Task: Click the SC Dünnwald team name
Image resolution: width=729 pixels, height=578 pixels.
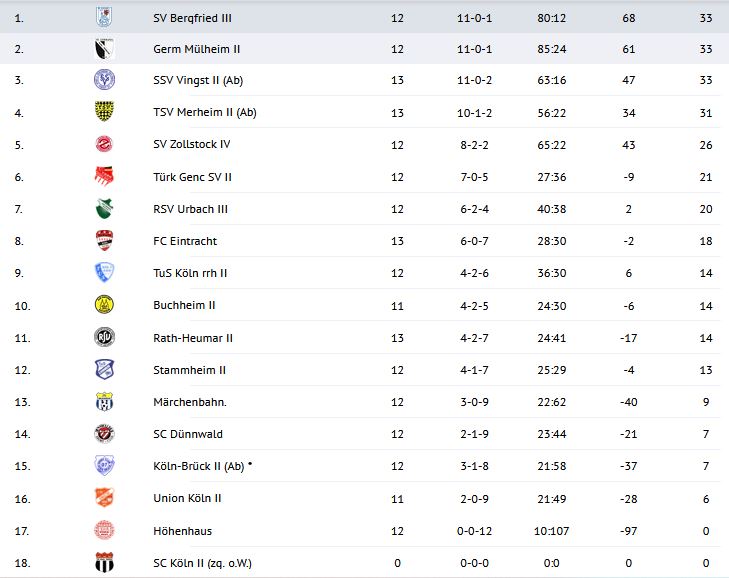Action: click(188, 434)
